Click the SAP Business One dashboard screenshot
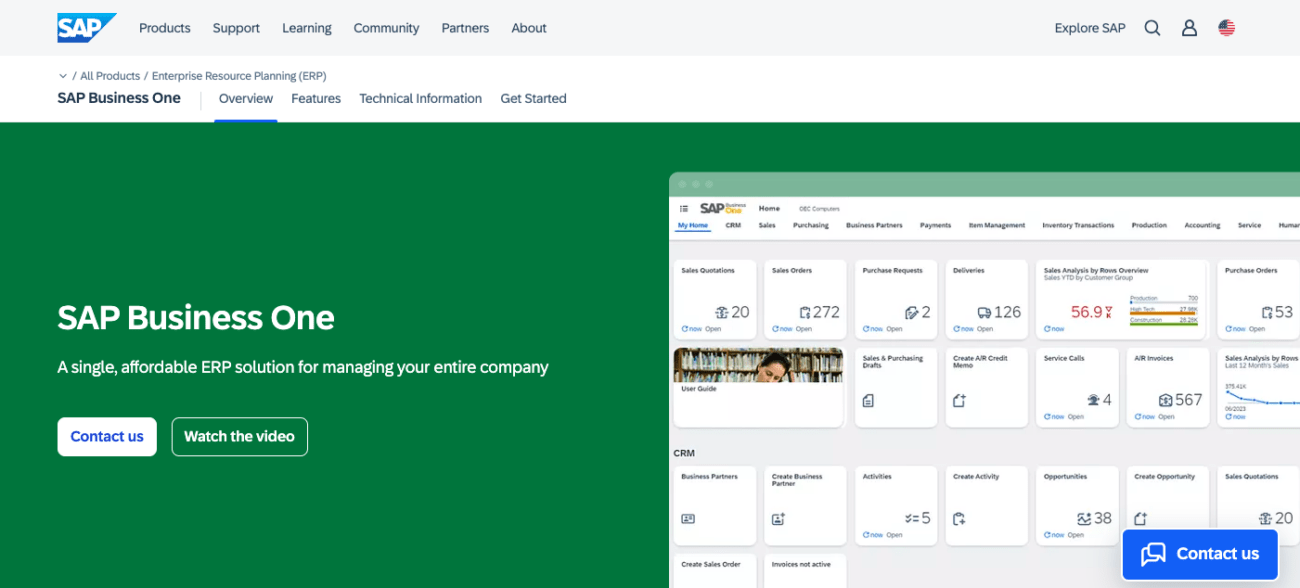The width and height of the screenshot is (1300, 588). tap(984, 380)
